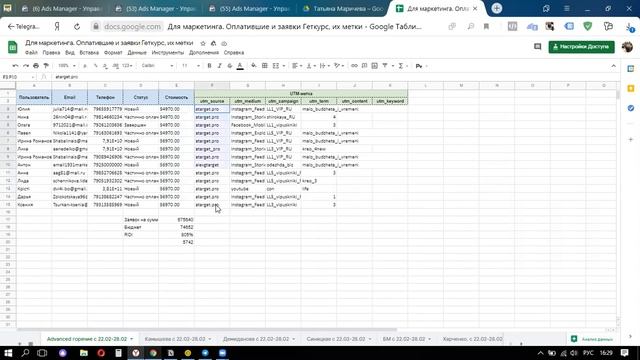
Task: Open notification center on taskbar
Action: 624,353
